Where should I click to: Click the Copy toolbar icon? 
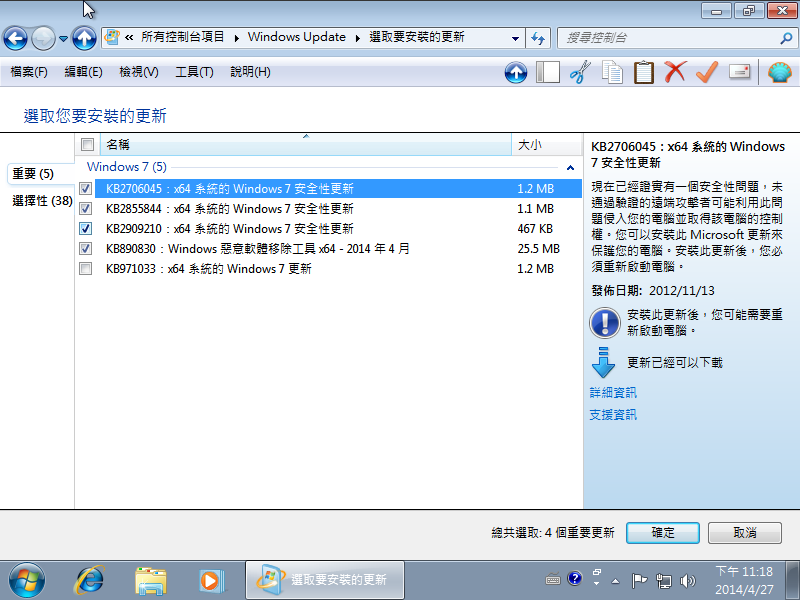pyautogui.click(x=612, y=72)
